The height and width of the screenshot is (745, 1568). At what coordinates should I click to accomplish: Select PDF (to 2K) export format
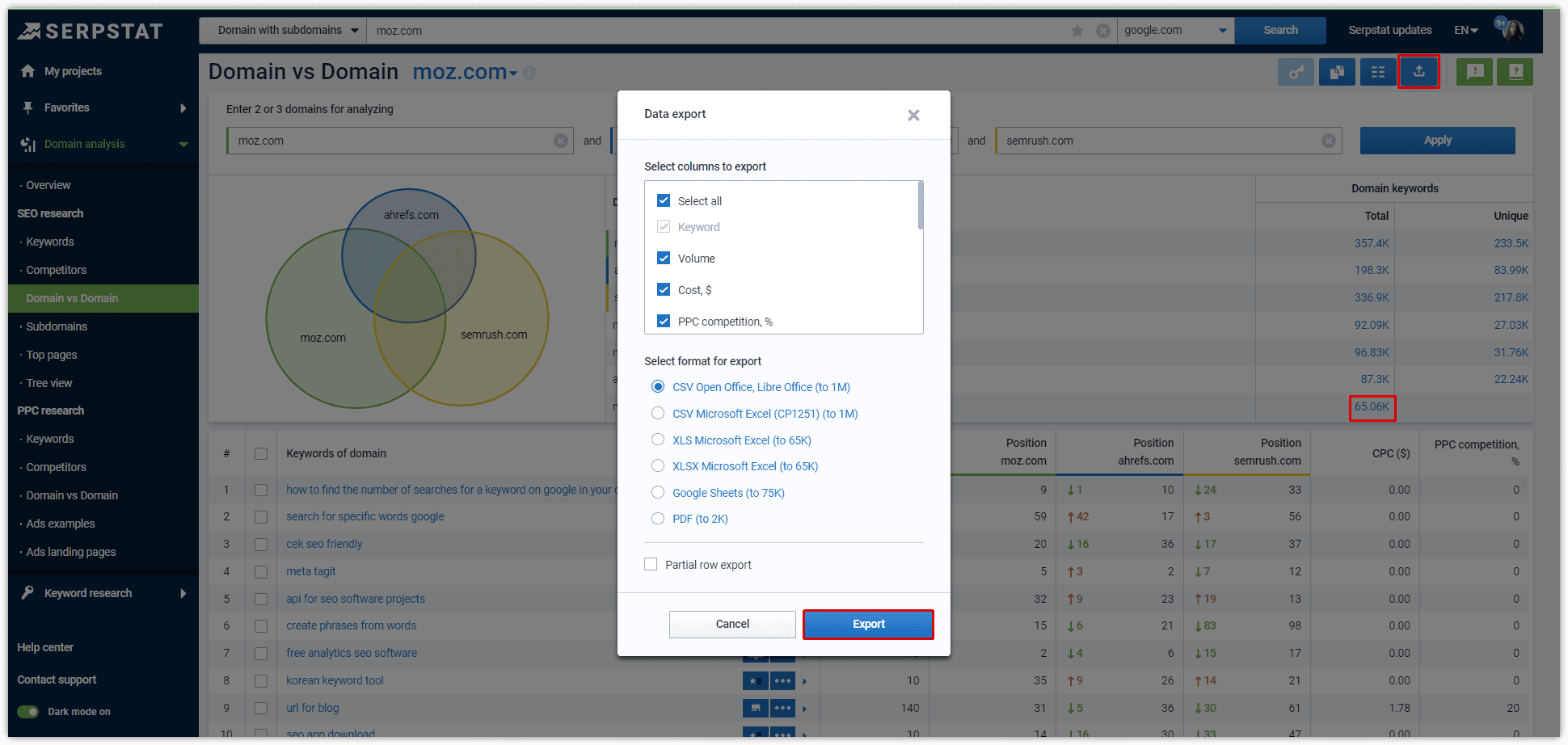click(658, 518)
